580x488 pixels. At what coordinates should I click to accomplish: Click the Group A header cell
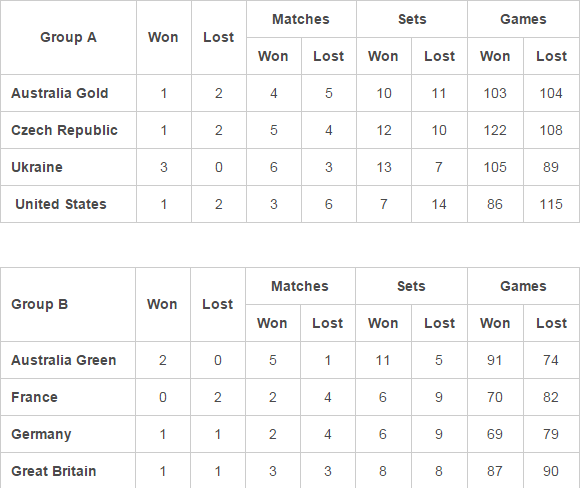[68, 37]
